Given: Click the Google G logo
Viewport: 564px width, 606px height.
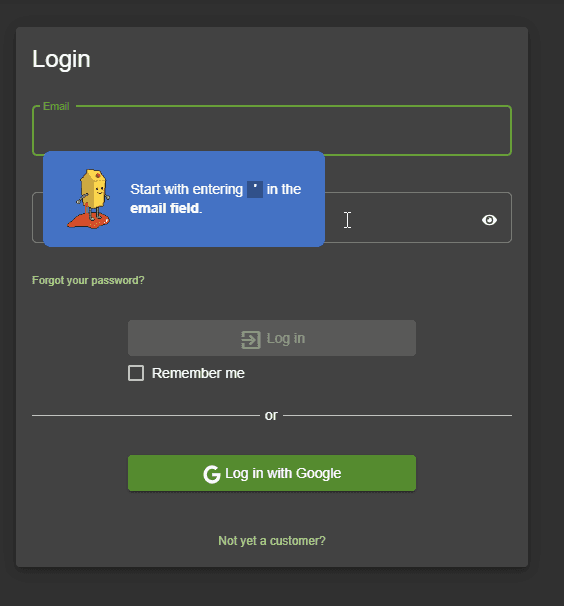Looking at the screenshot, I should (212, 474).
